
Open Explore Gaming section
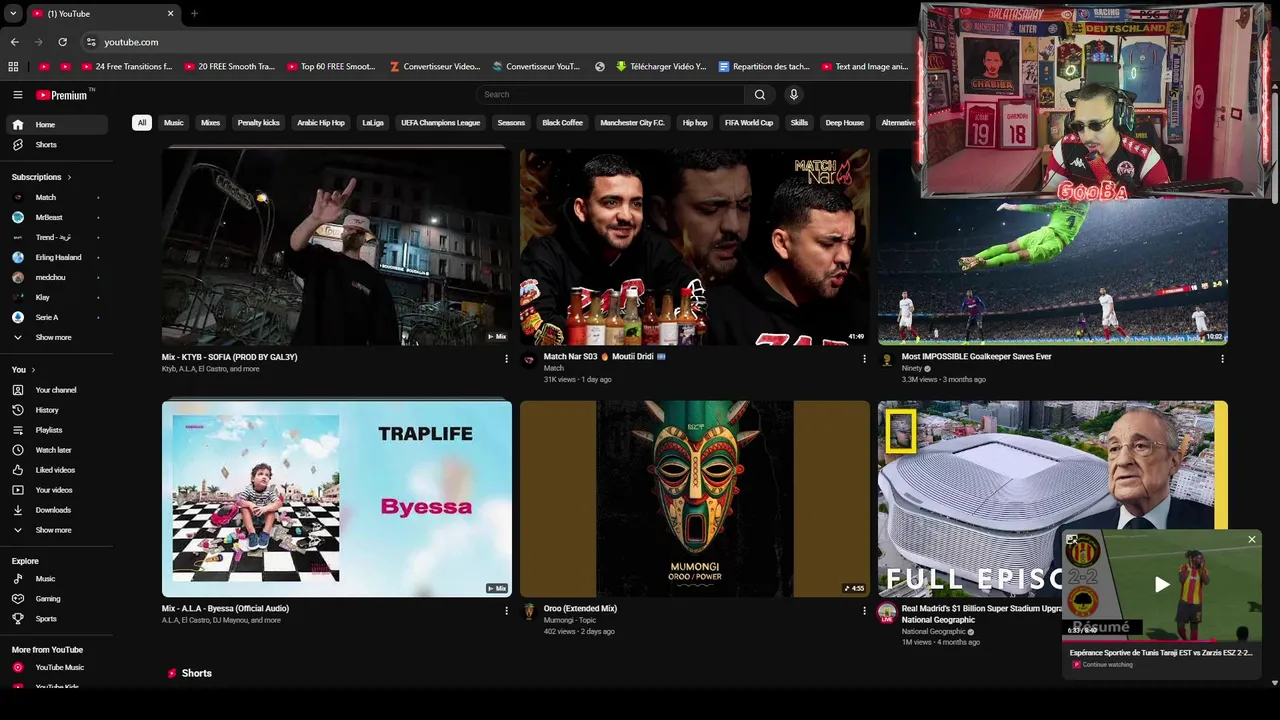click(58, 599)
